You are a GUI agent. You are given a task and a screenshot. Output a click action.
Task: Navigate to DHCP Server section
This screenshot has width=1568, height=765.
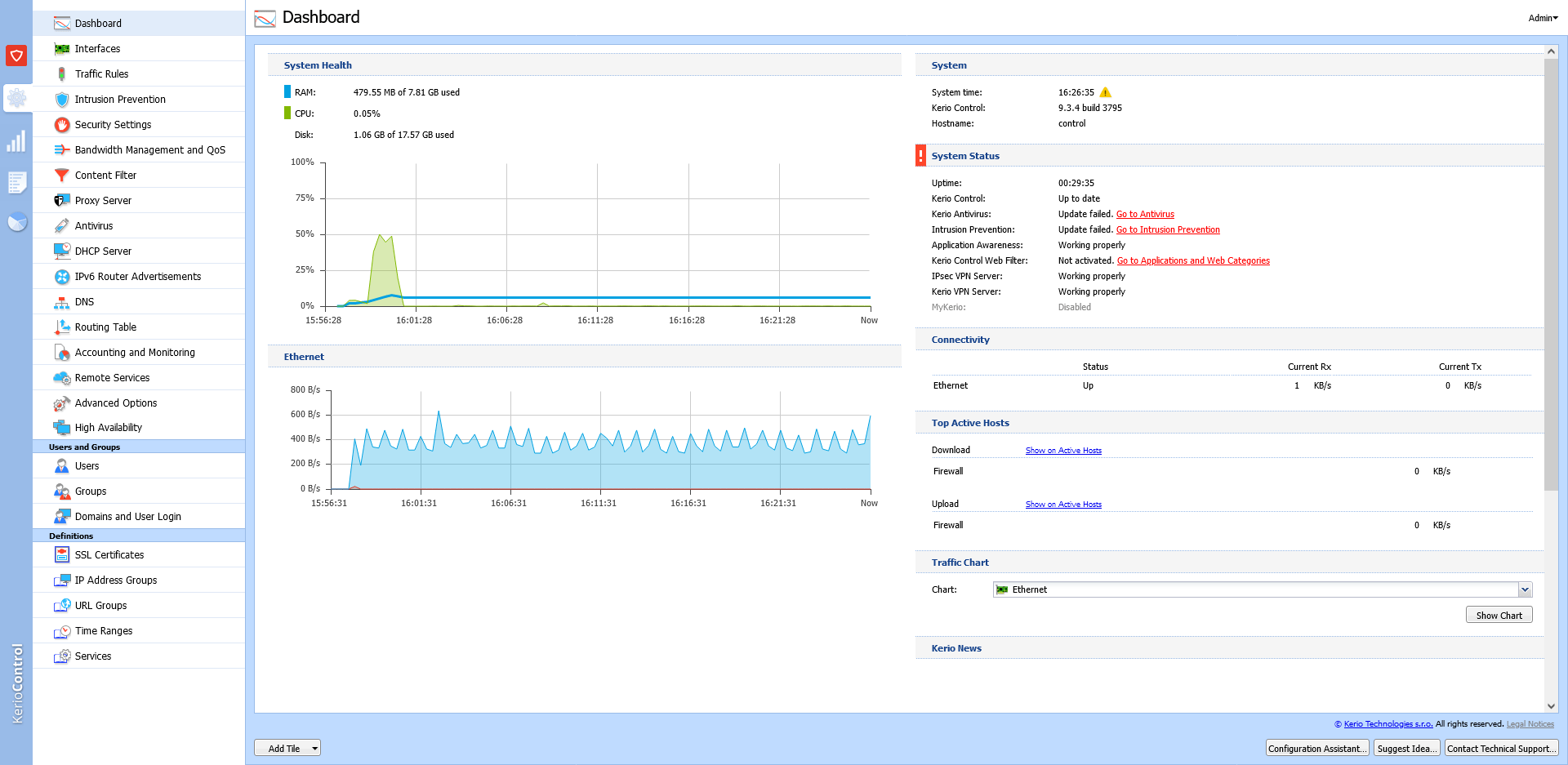pyautogui.click(x=103, y=251)
